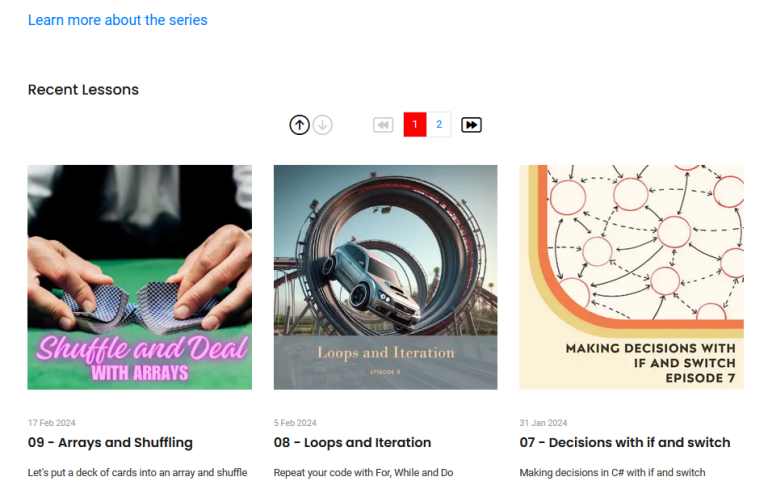
Task: Open 'Learn more about the series' link
Action: (118, 20)
